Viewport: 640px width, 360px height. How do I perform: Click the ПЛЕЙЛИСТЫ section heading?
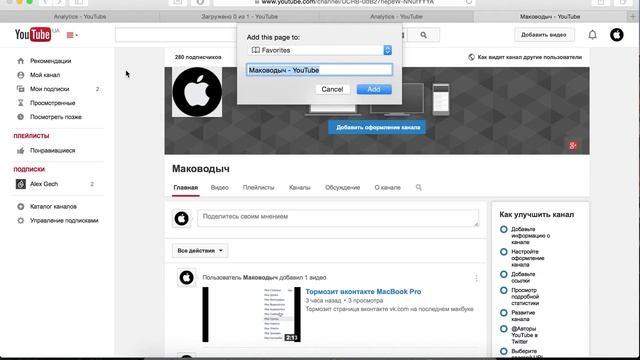point(31,136)
